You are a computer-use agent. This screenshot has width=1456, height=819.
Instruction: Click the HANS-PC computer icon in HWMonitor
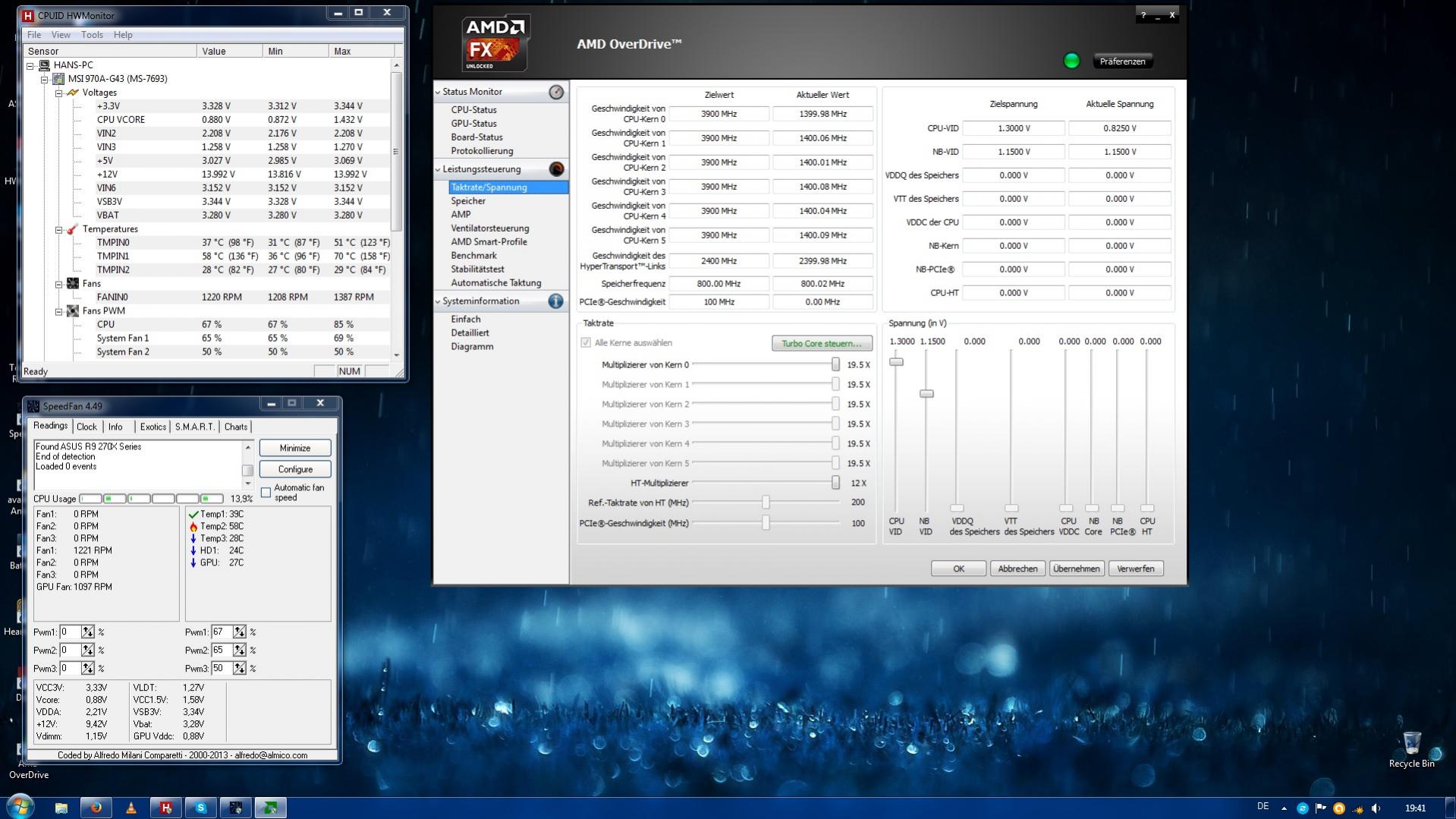pyautogui.click(x=45, y=65)
